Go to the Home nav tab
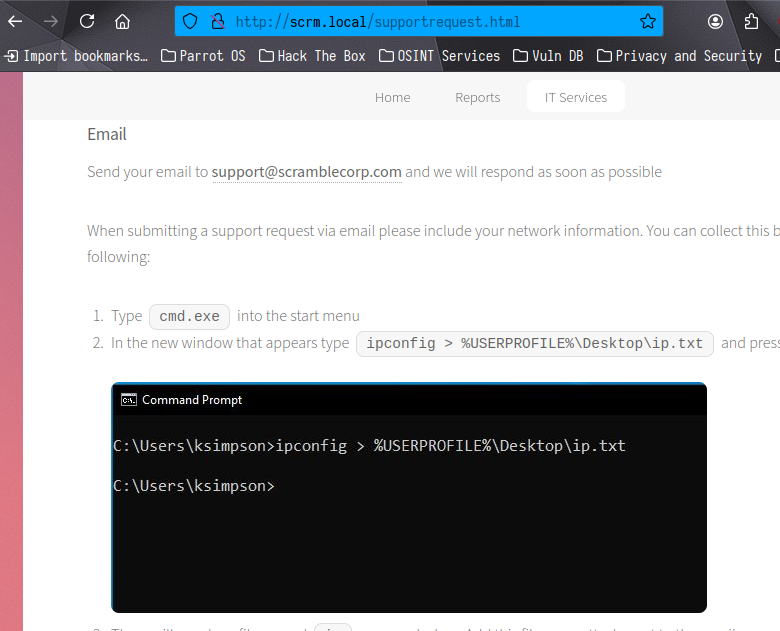Screen dimensions: 780x631 click(392, 97)
